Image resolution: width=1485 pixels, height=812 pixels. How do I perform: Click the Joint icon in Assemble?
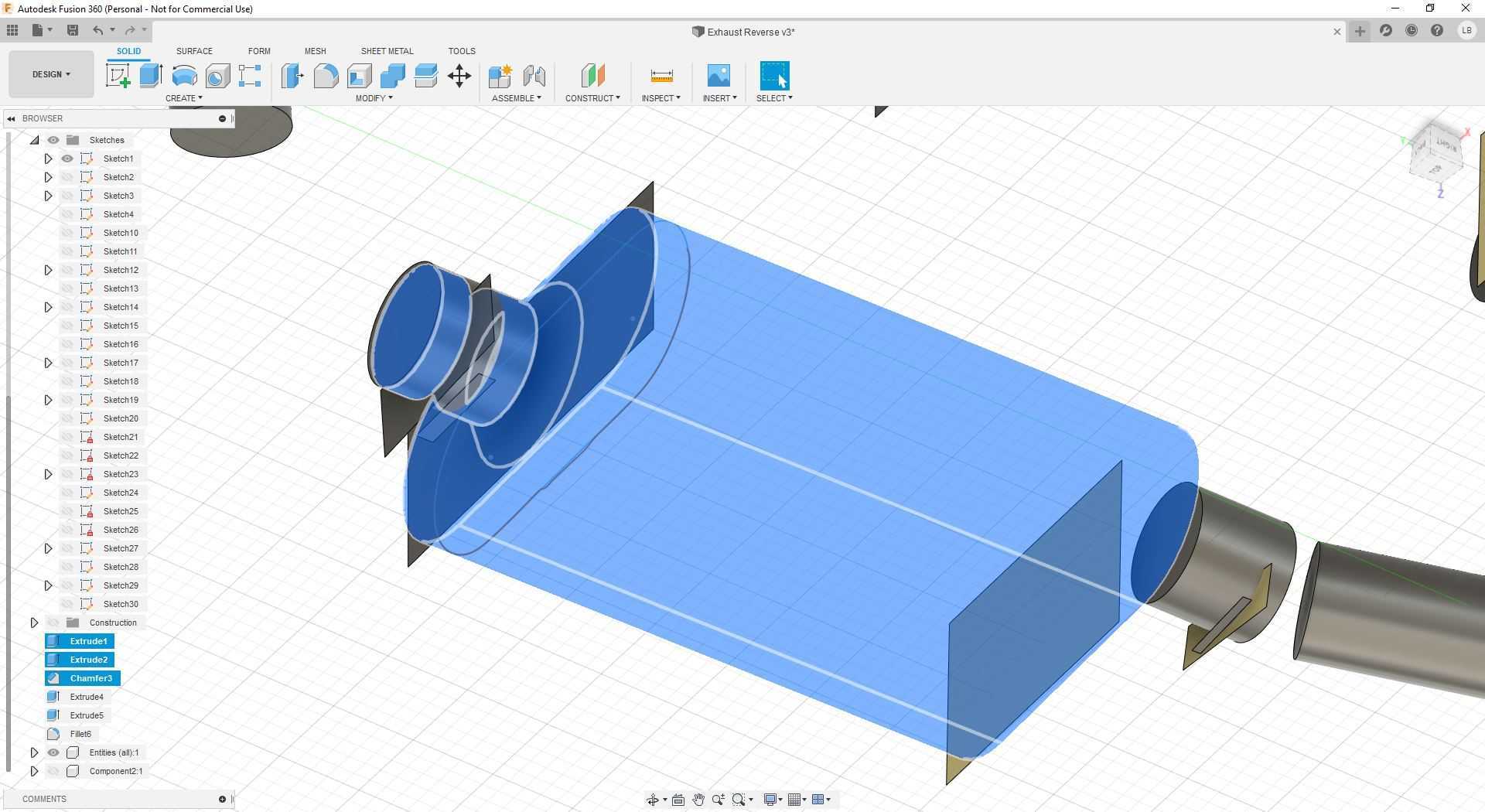click(x=534, y=76)
